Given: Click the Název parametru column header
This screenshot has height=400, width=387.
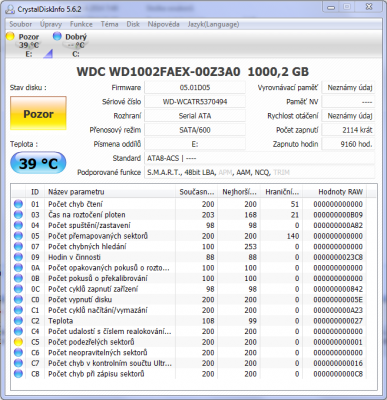Looking at the screenshot, I should 110,192.
